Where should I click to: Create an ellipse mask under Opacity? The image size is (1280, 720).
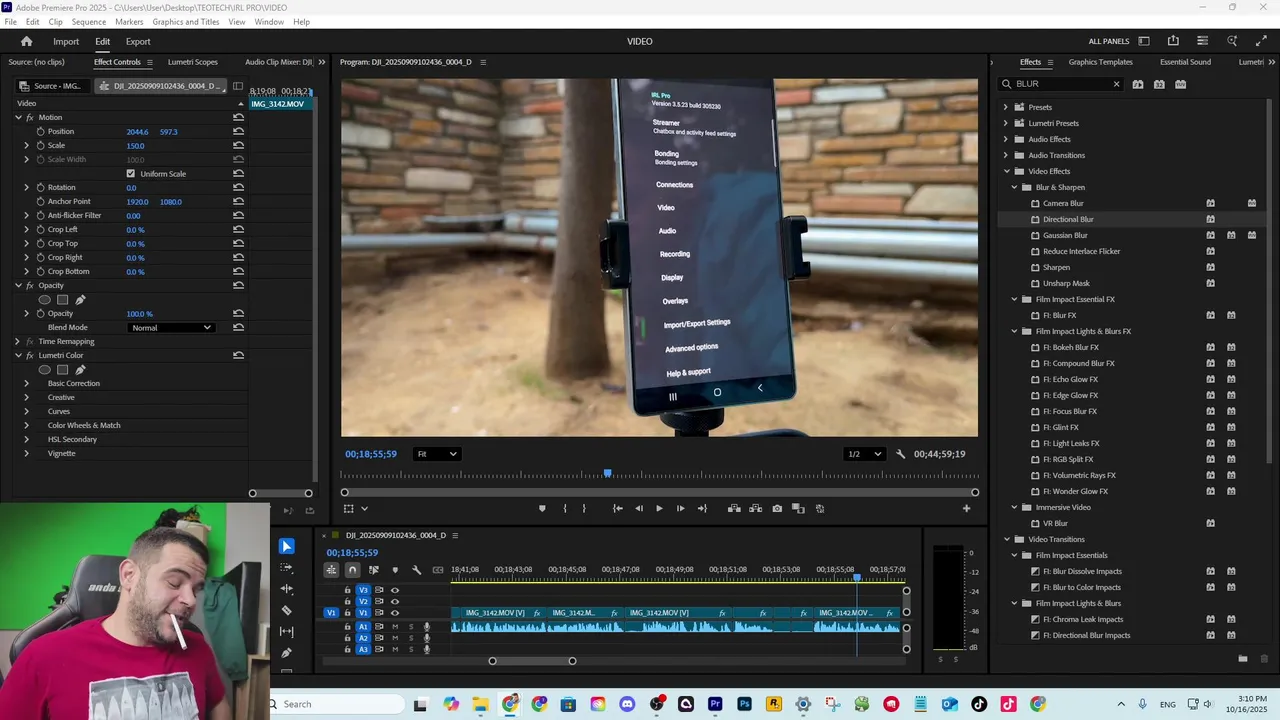[44, 299]
